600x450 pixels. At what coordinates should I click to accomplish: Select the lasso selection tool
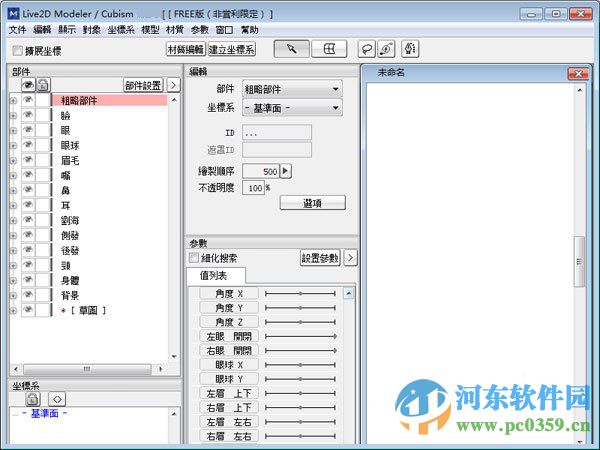366,49
